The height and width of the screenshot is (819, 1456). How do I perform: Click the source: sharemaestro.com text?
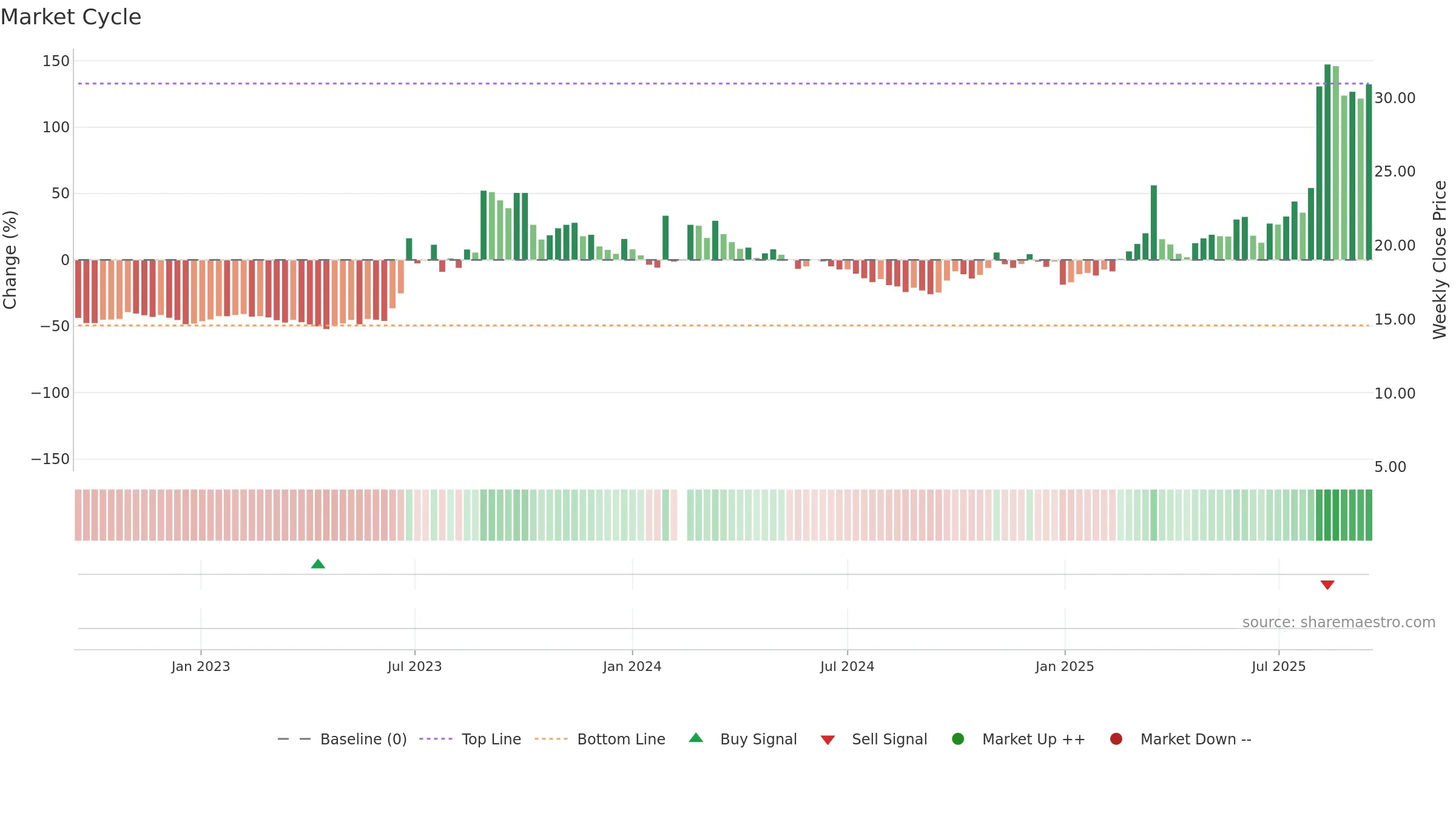coord(1339,622)
